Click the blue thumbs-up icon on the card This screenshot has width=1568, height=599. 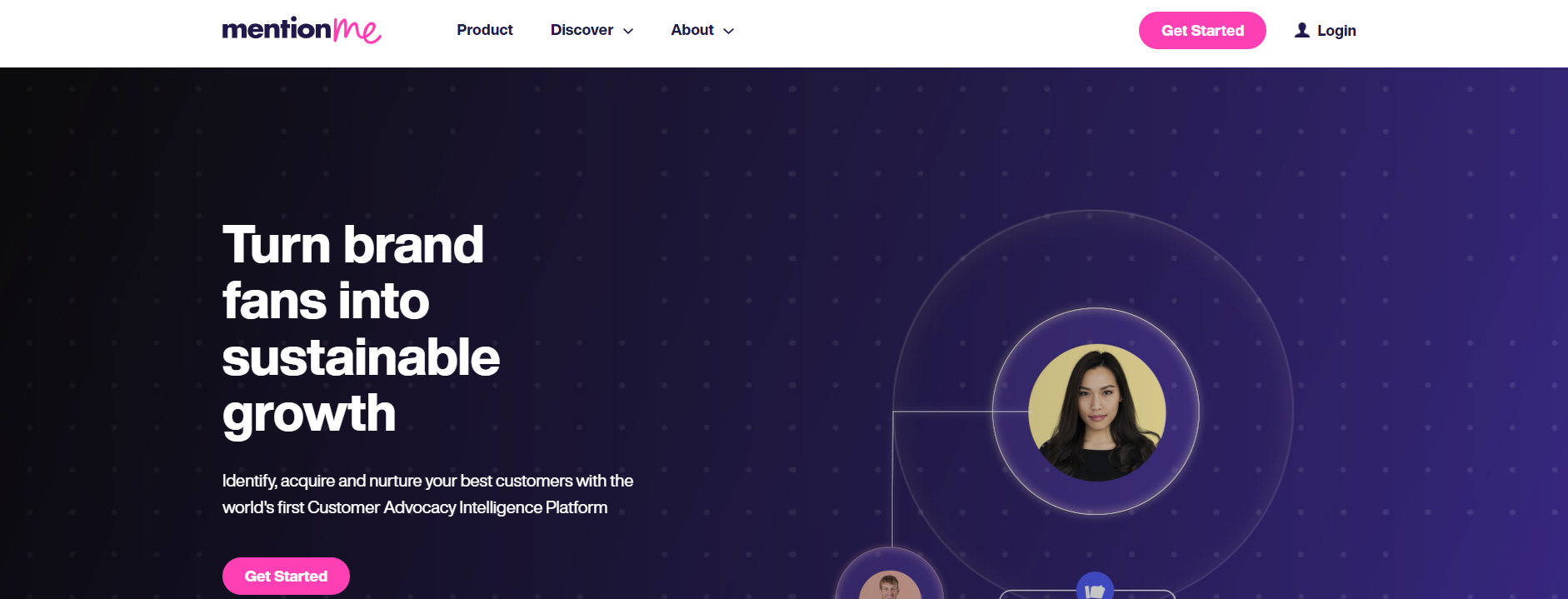pos(1095,586)
